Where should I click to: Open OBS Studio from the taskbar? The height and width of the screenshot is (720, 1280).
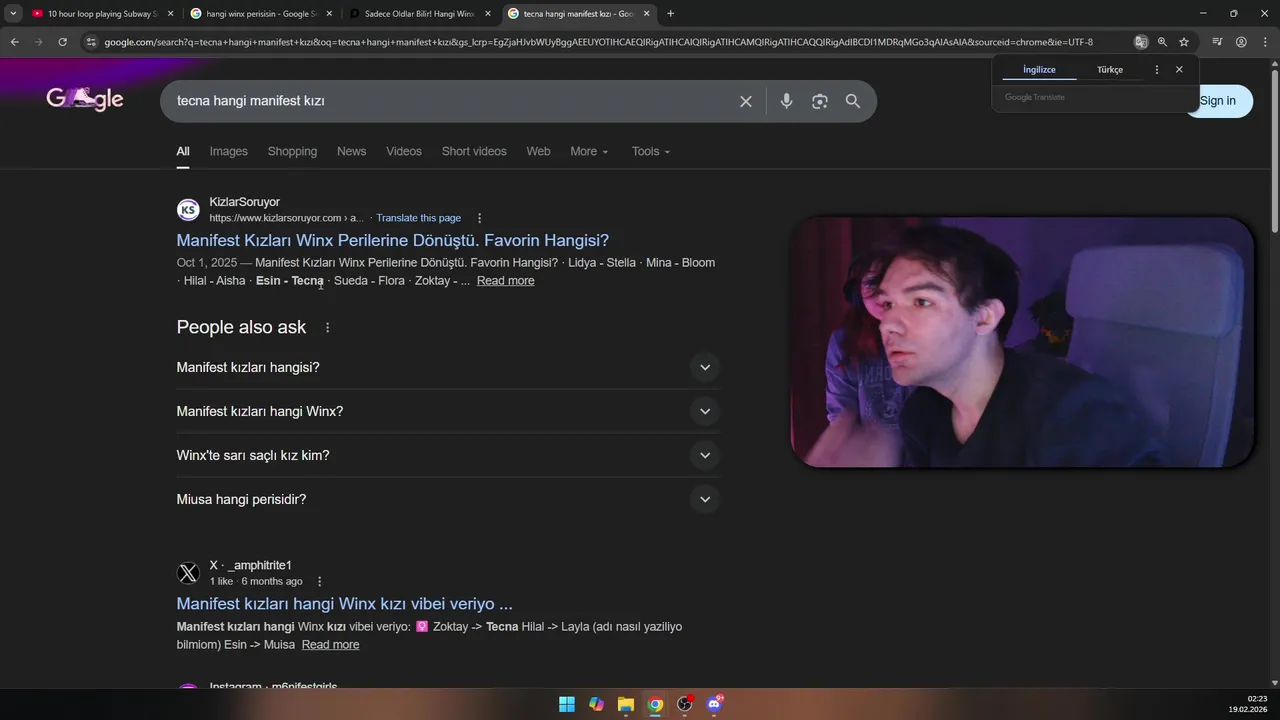coord(684,704)
